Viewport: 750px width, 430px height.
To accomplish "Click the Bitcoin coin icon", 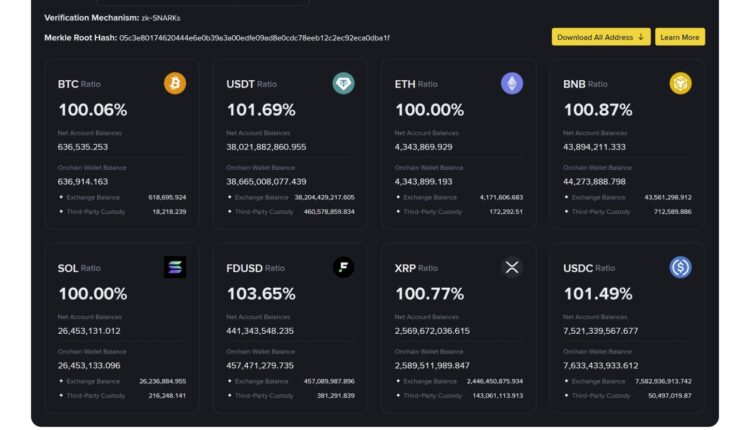I will (175, 83).
